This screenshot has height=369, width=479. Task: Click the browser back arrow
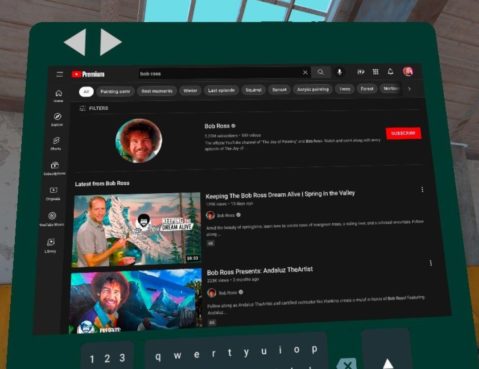(x=76, y=42)
